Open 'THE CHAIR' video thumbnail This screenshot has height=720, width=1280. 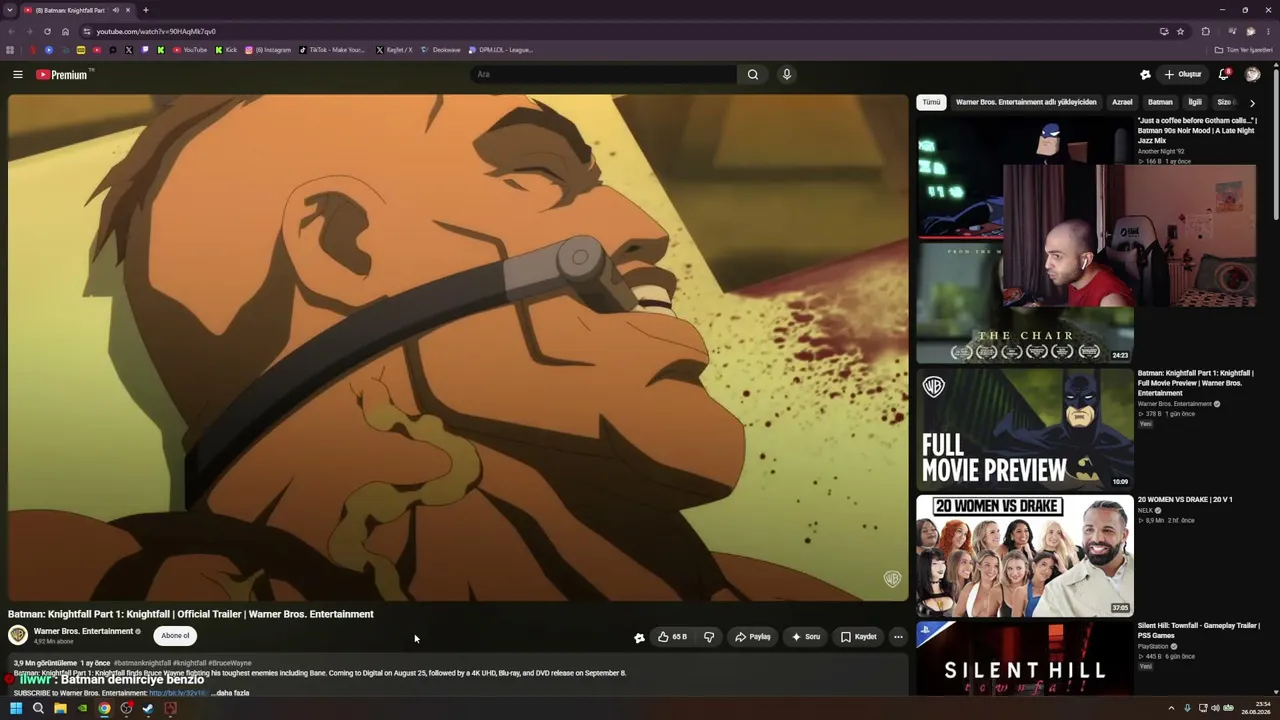1025,303
